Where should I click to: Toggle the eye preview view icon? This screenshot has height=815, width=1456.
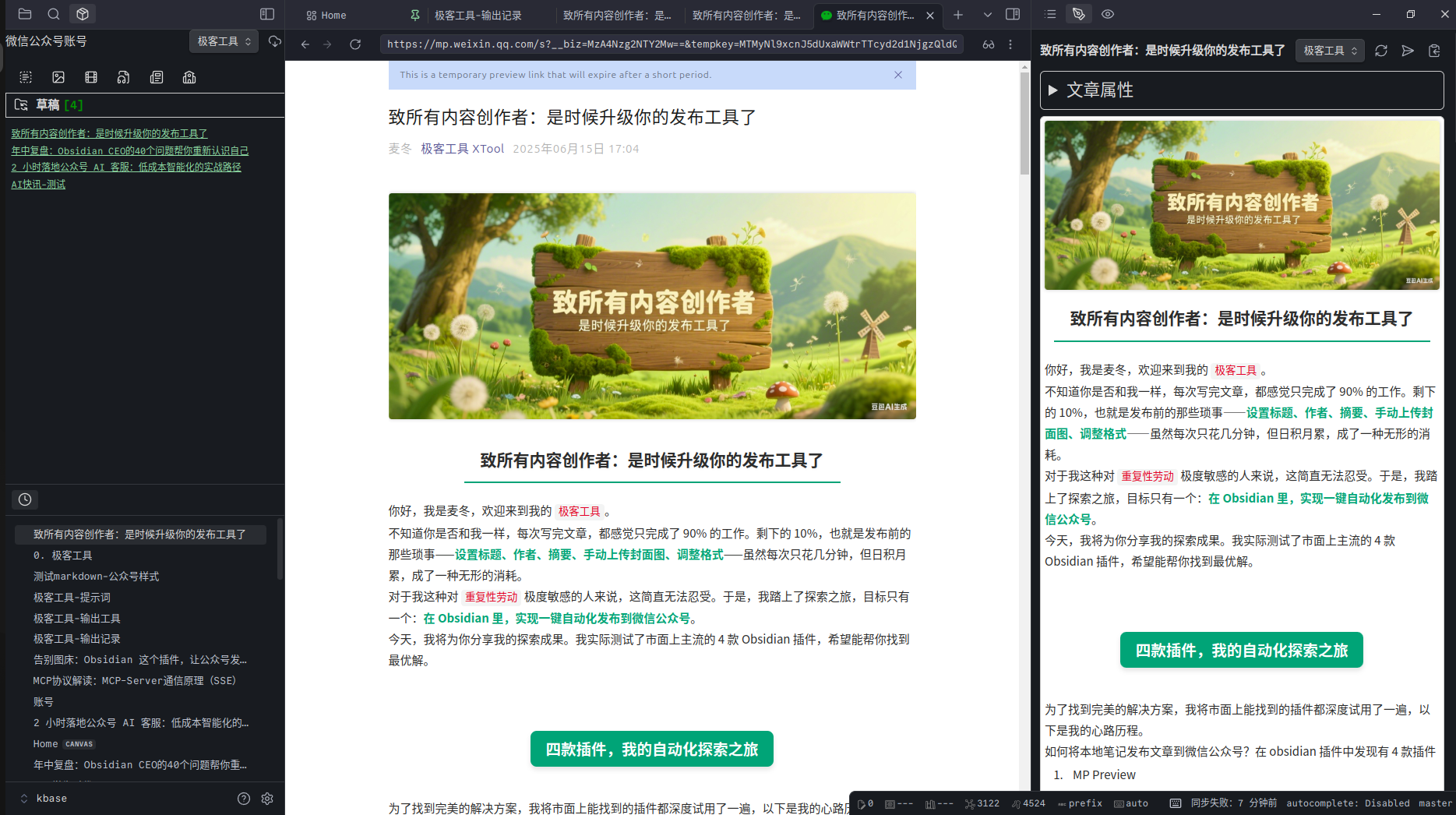[1108, 14]
